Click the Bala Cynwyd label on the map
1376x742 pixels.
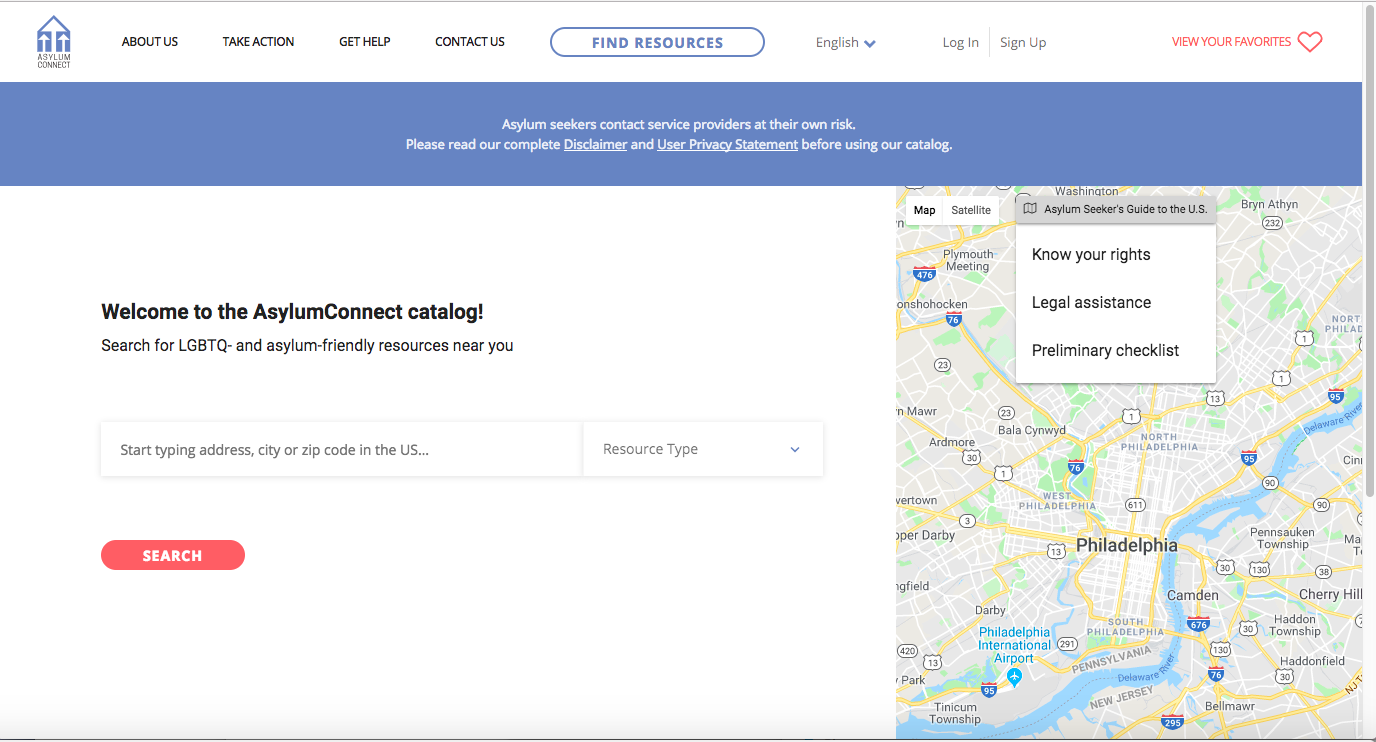pos(1032,430)
